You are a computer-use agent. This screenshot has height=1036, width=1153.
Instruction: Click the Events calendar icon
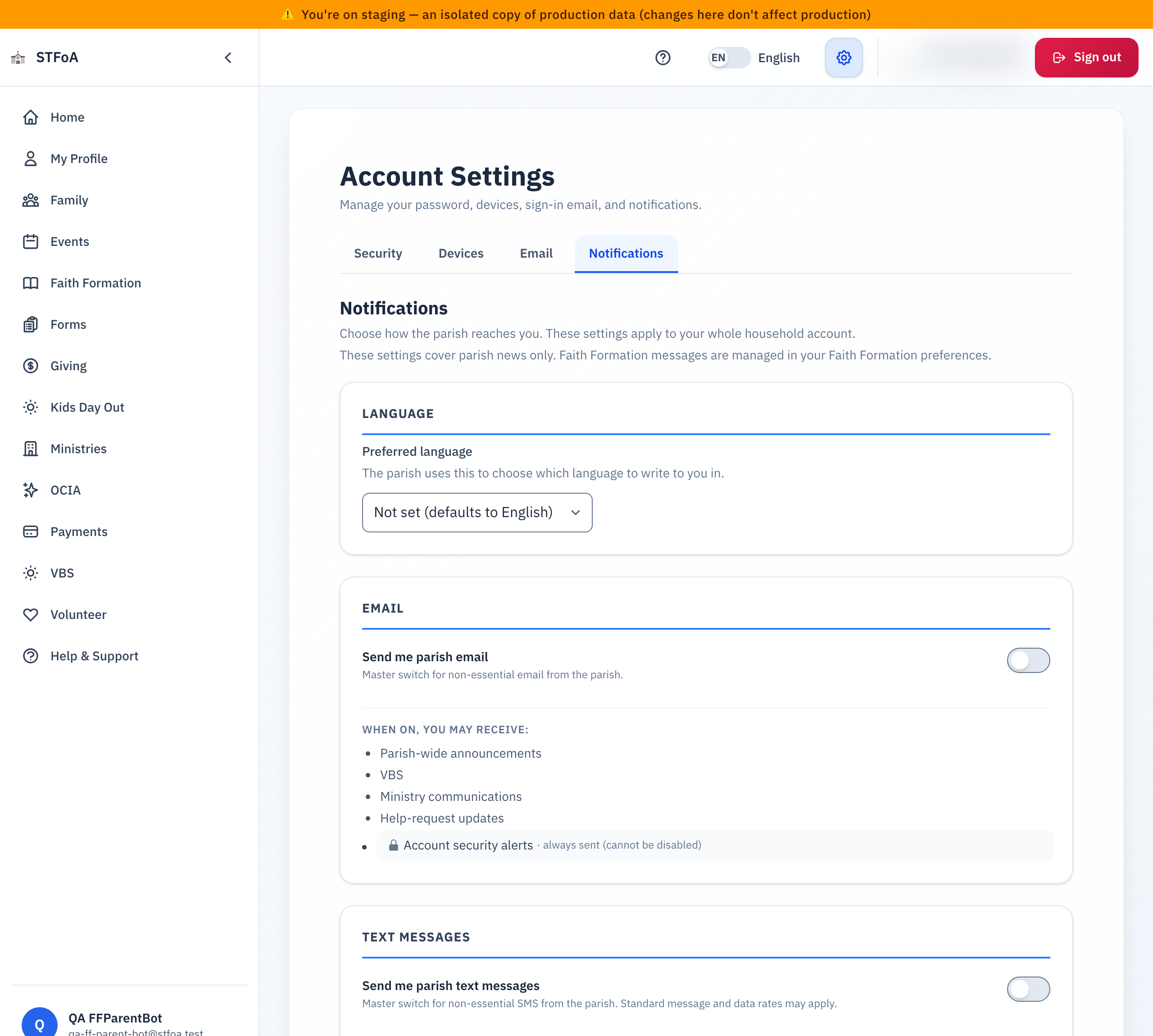point(31,242)
